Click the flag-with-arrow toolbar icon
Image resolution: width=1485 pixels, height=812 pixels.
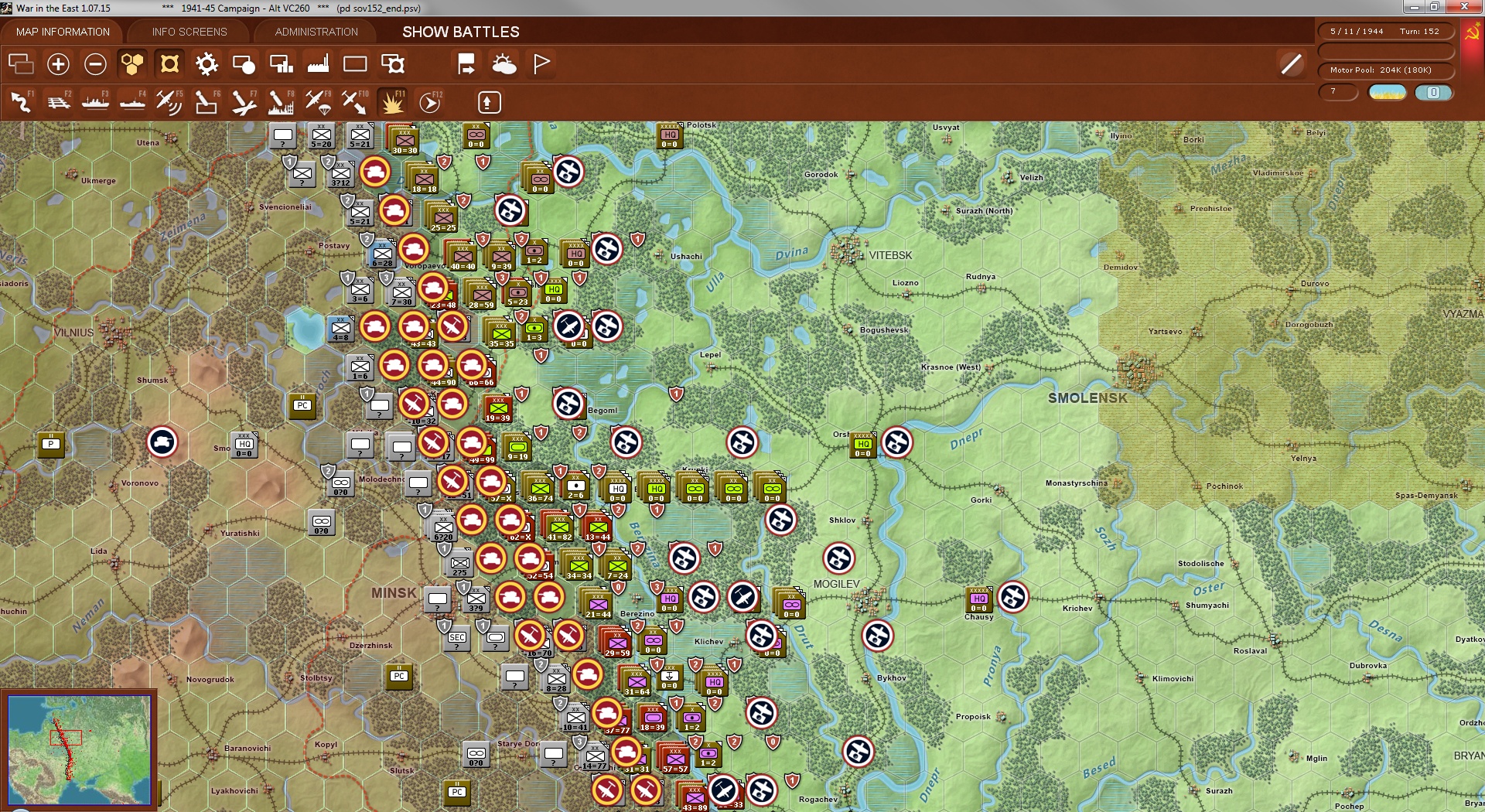pos(466,64)
